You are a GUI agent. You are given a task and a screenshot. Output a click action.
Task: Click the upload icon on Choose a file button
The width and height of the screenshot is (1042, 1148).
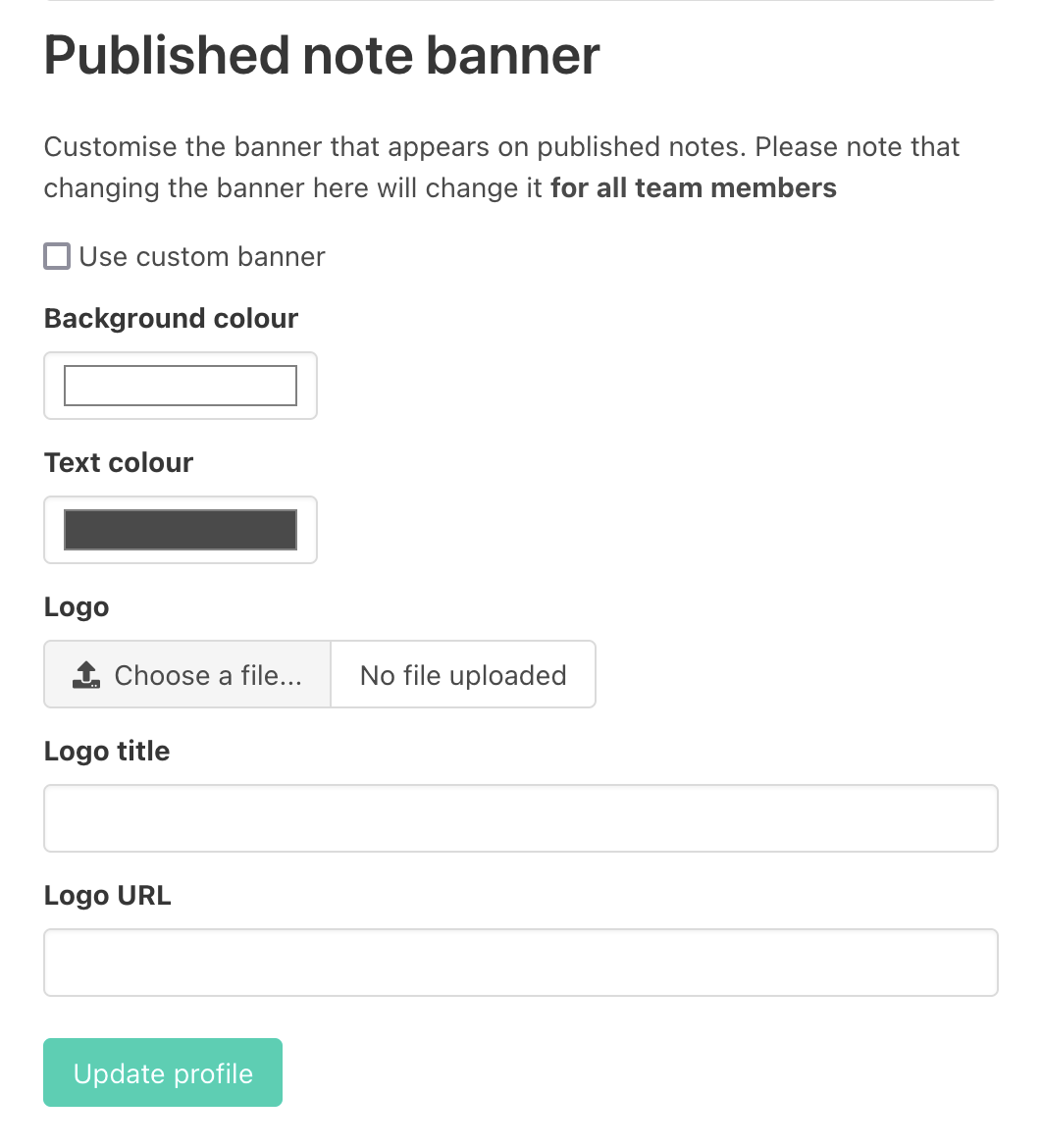point(86,674)
